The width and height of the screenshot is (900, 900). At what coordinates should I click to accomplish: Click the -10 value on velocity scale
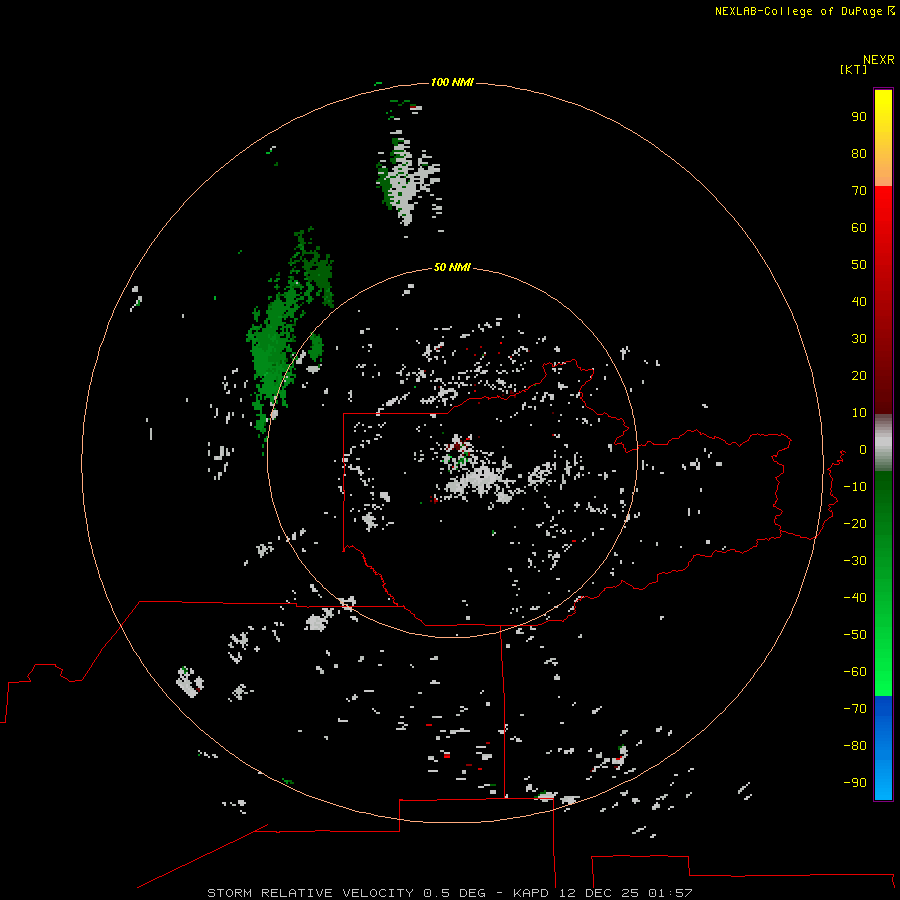[855, 487]
